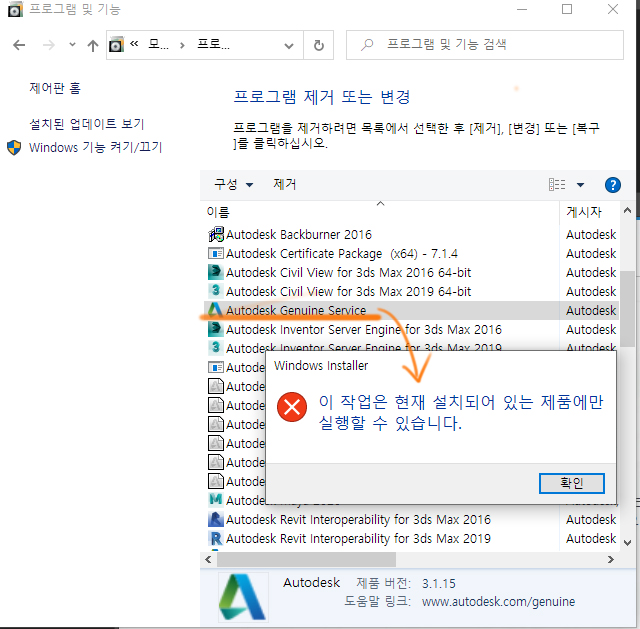Click scroll up arrow of program list
The width and height of the screenshot is (640, 629).
pyautogui.click(x=627, y=211)
